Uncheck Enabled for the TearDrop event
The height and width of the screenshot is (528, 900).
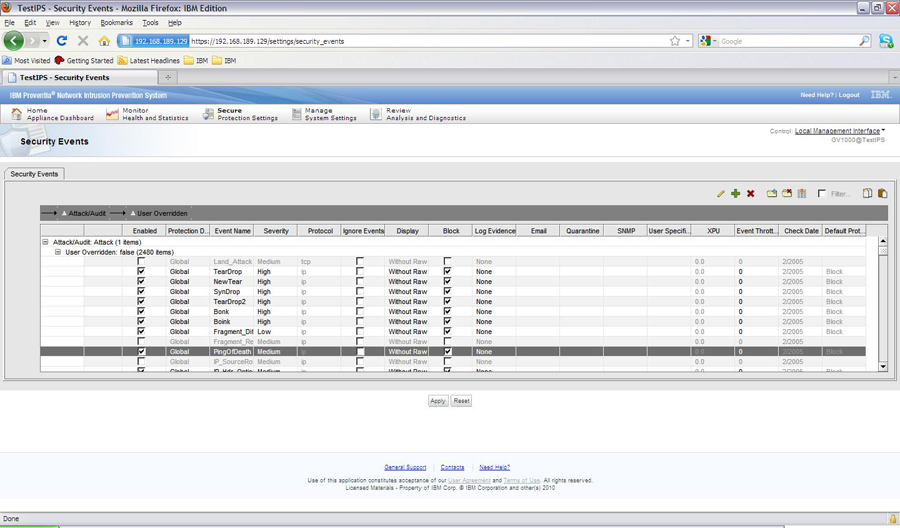141,271
